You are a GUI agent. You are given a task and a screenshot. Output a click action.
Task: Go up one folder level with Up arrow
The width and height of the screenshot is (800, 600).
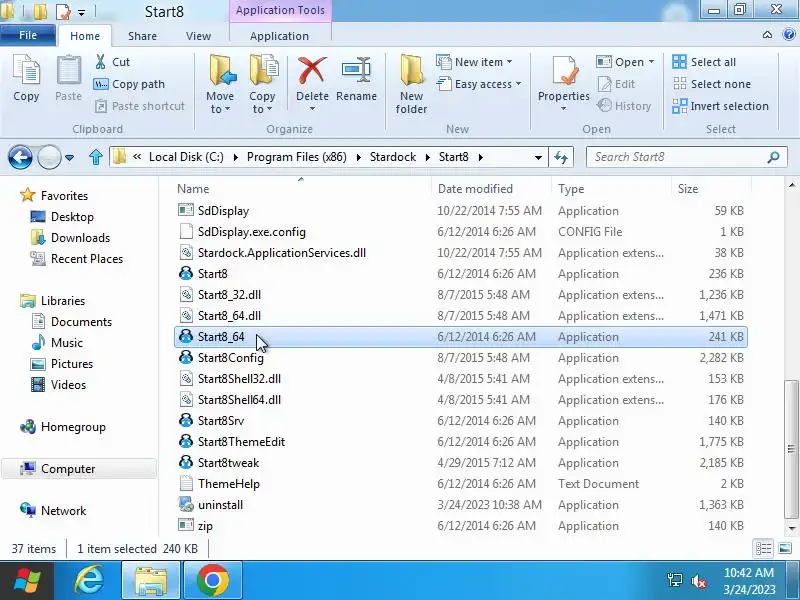(x=96, y=157)
